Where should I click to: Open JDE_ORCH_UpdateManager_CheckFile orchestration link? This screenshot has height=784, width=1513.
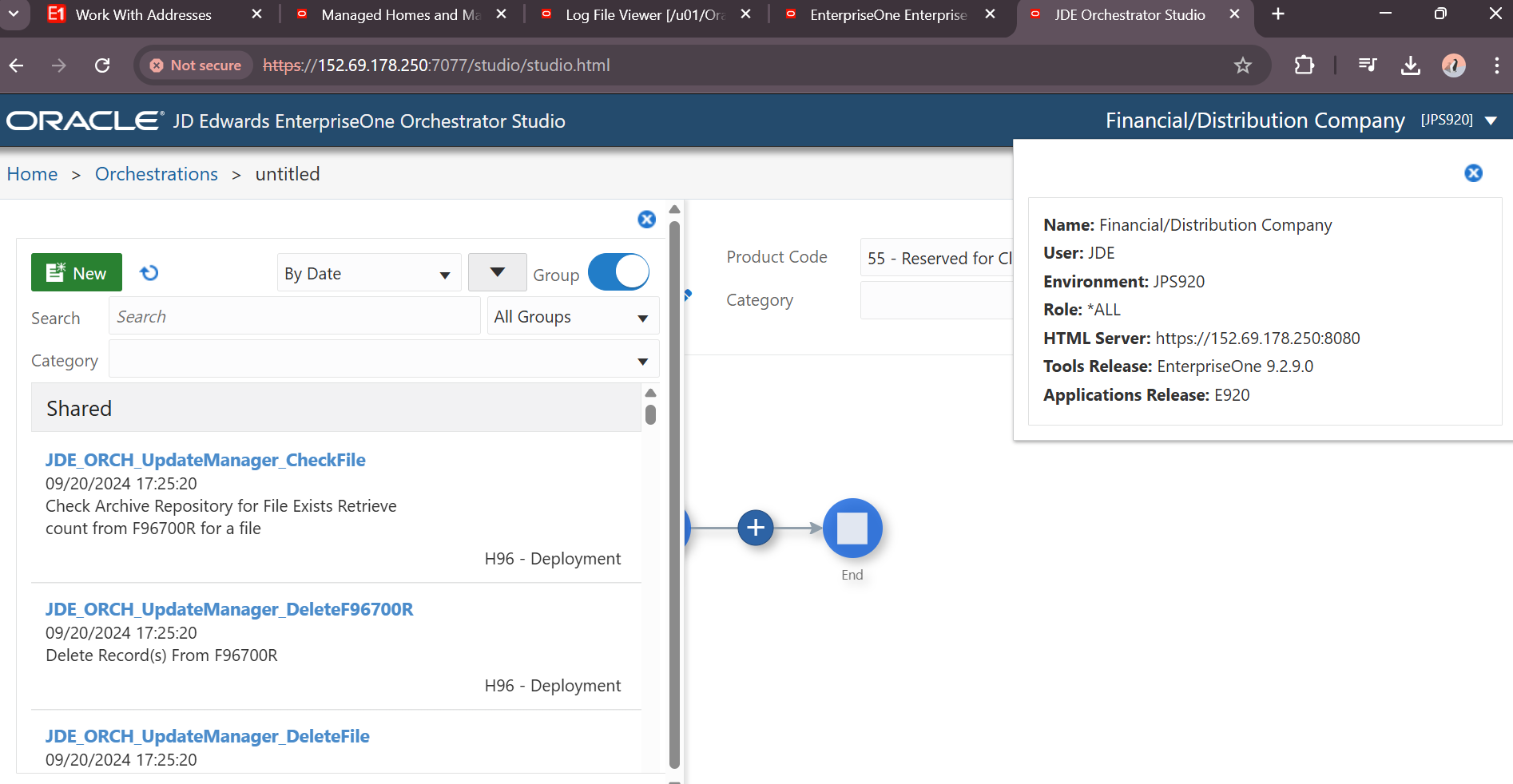click(205, 460)
